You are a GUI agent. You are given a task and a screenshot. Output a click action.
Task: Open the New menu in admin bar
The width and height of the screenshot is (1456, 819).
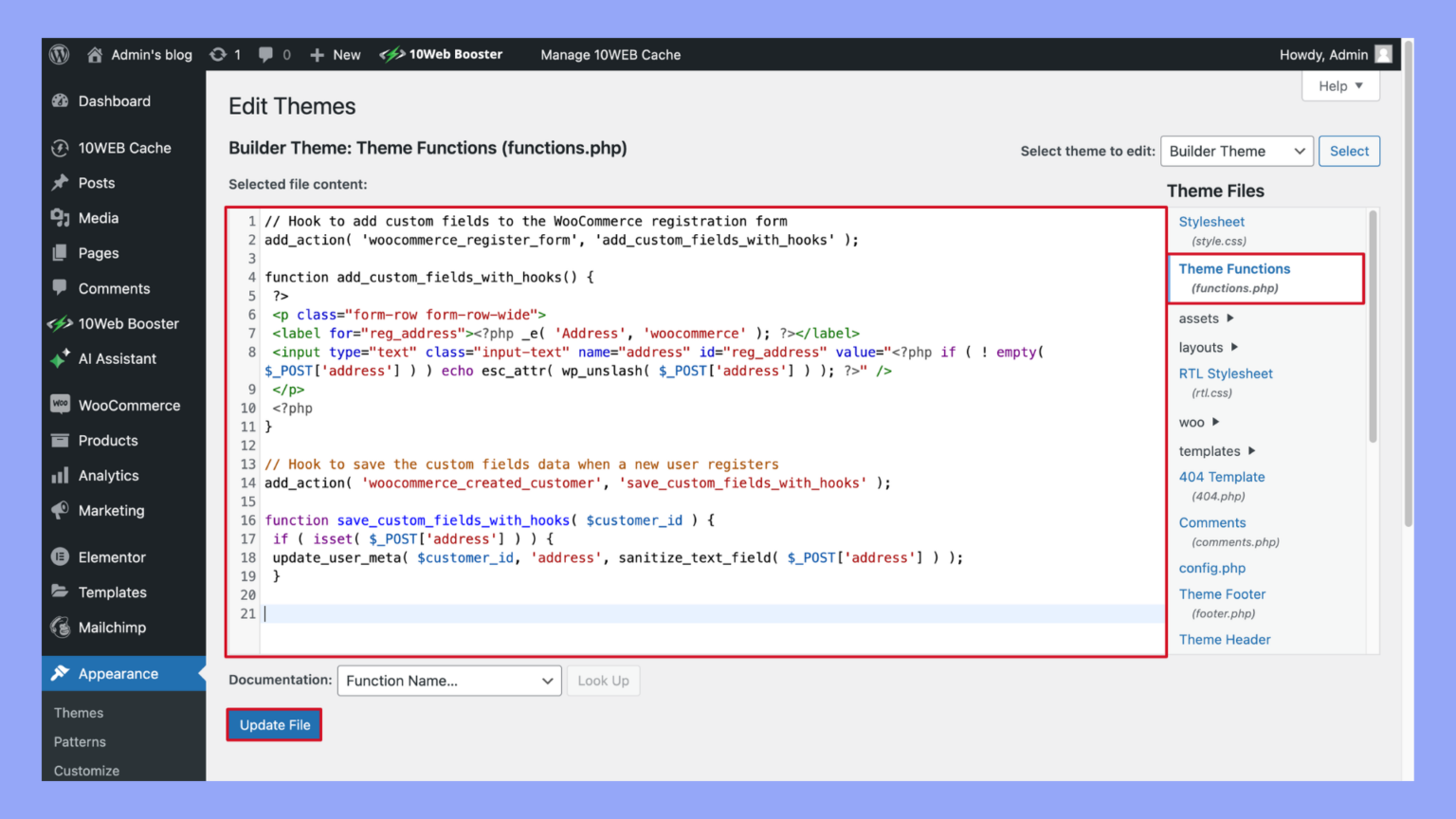point(335,54)
